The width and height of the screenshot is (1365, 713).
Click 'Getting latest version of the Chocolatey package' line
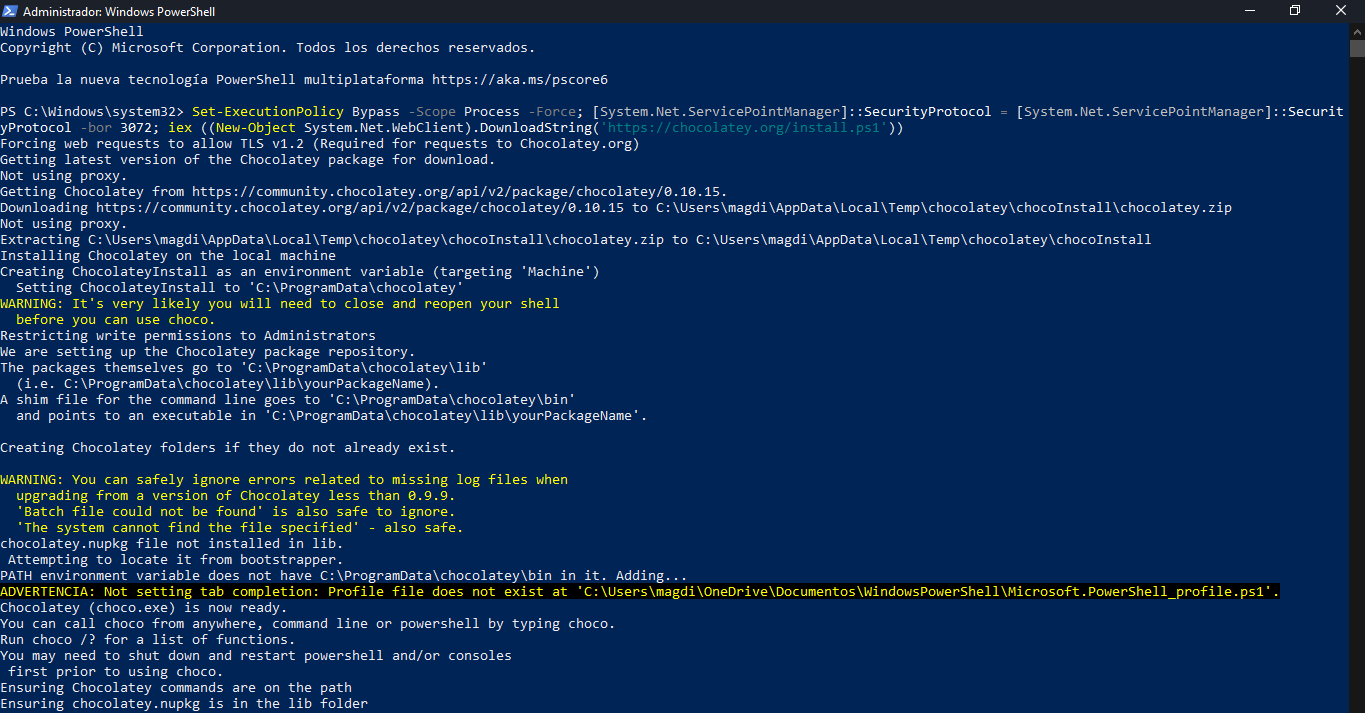pos(248,160)
